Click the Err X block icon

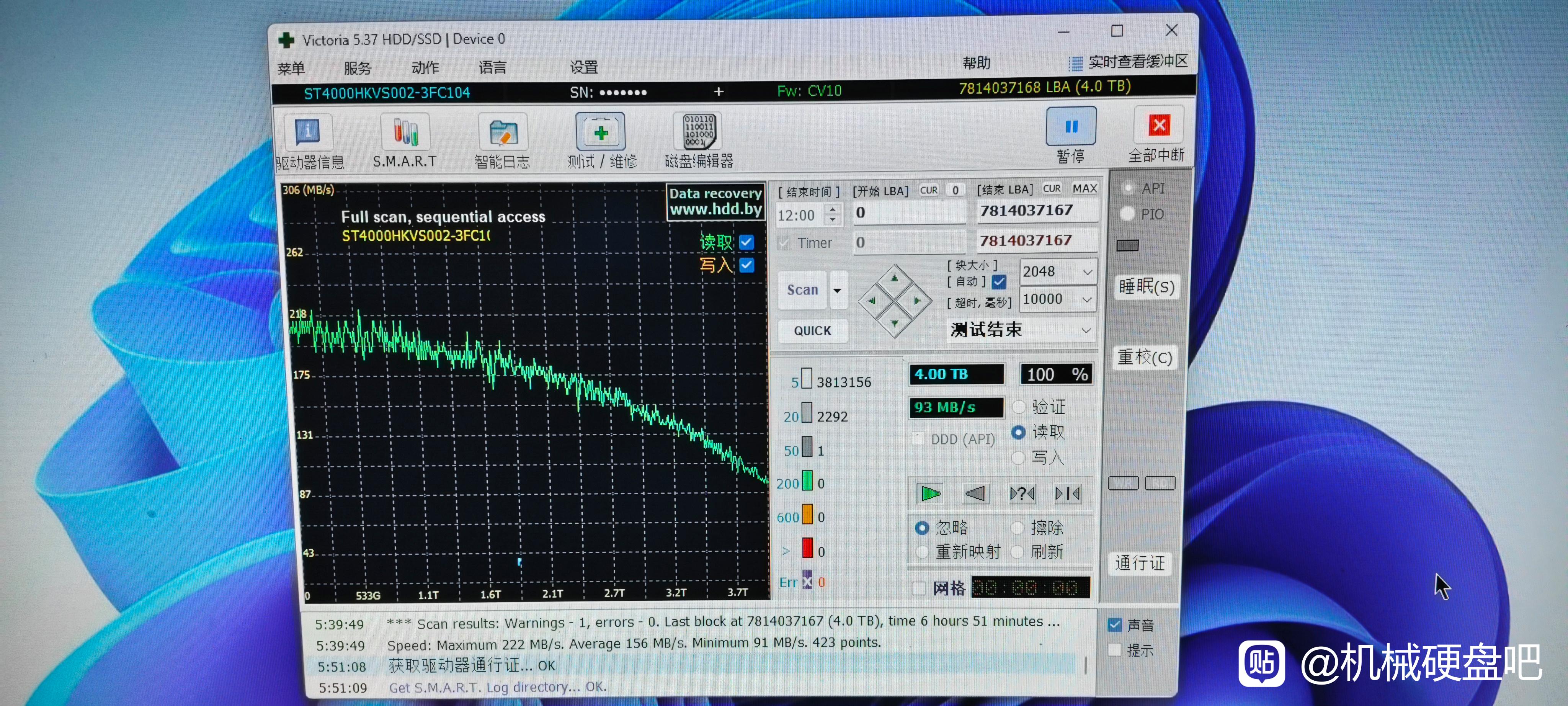(807, 580)
